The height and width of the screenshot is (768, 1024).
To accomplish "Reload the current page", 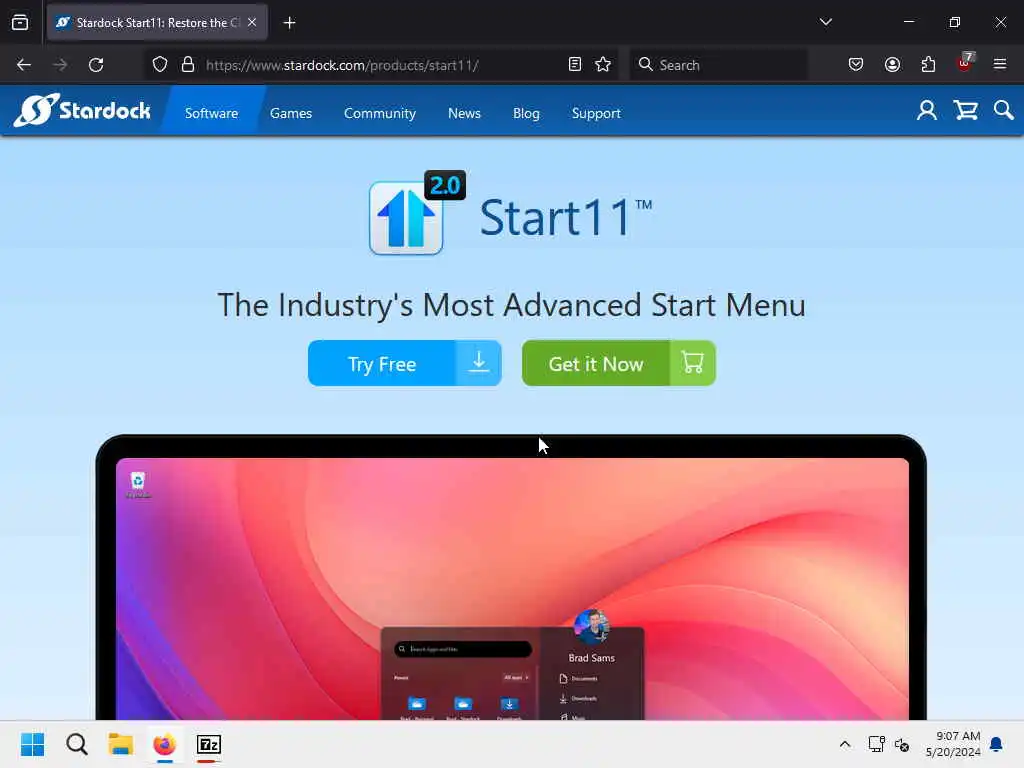I will tap(96, 65).
